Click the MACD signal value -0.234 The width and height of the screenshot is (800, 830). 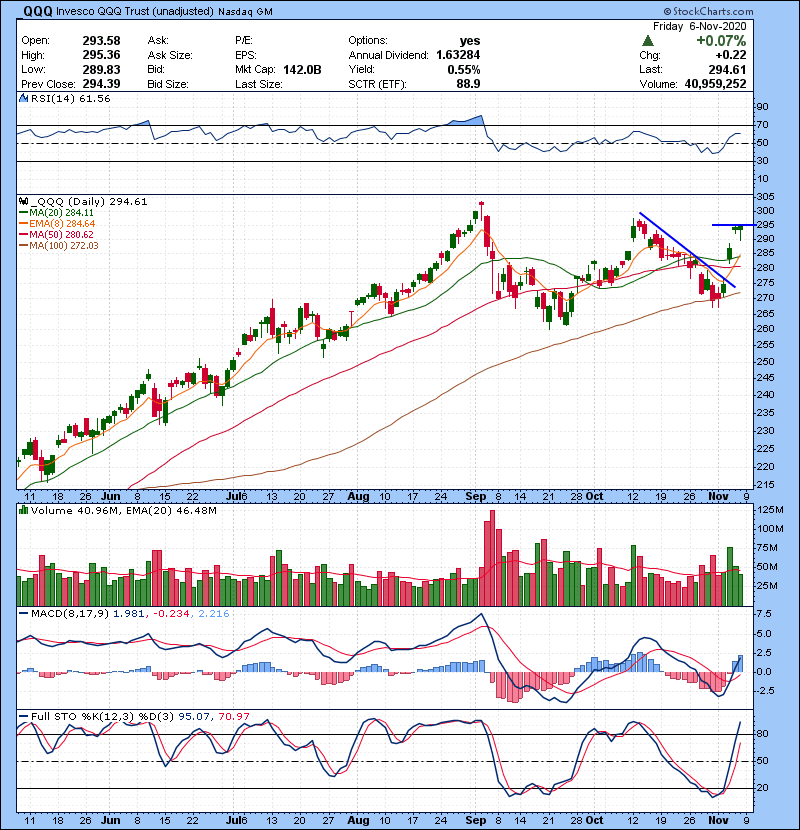pos(171,614)
